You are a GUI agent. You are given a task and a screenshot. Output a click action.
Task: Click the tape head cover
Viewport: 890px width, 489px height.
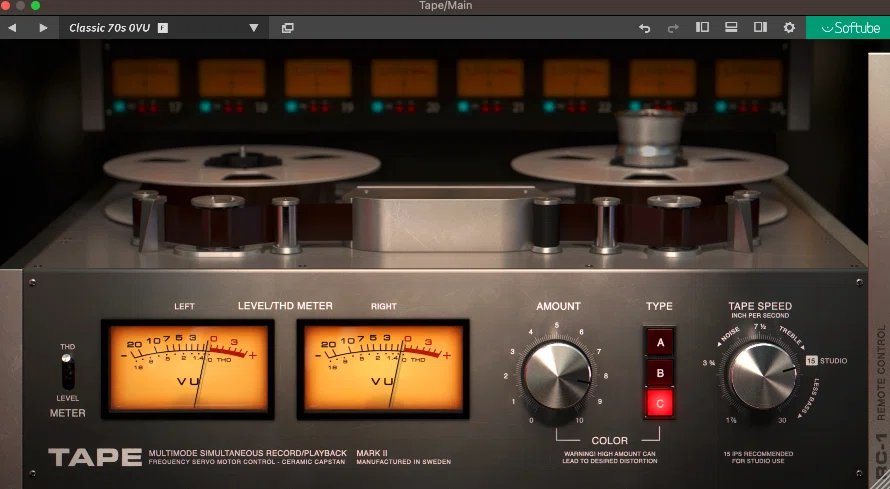[x=443, y=218]
